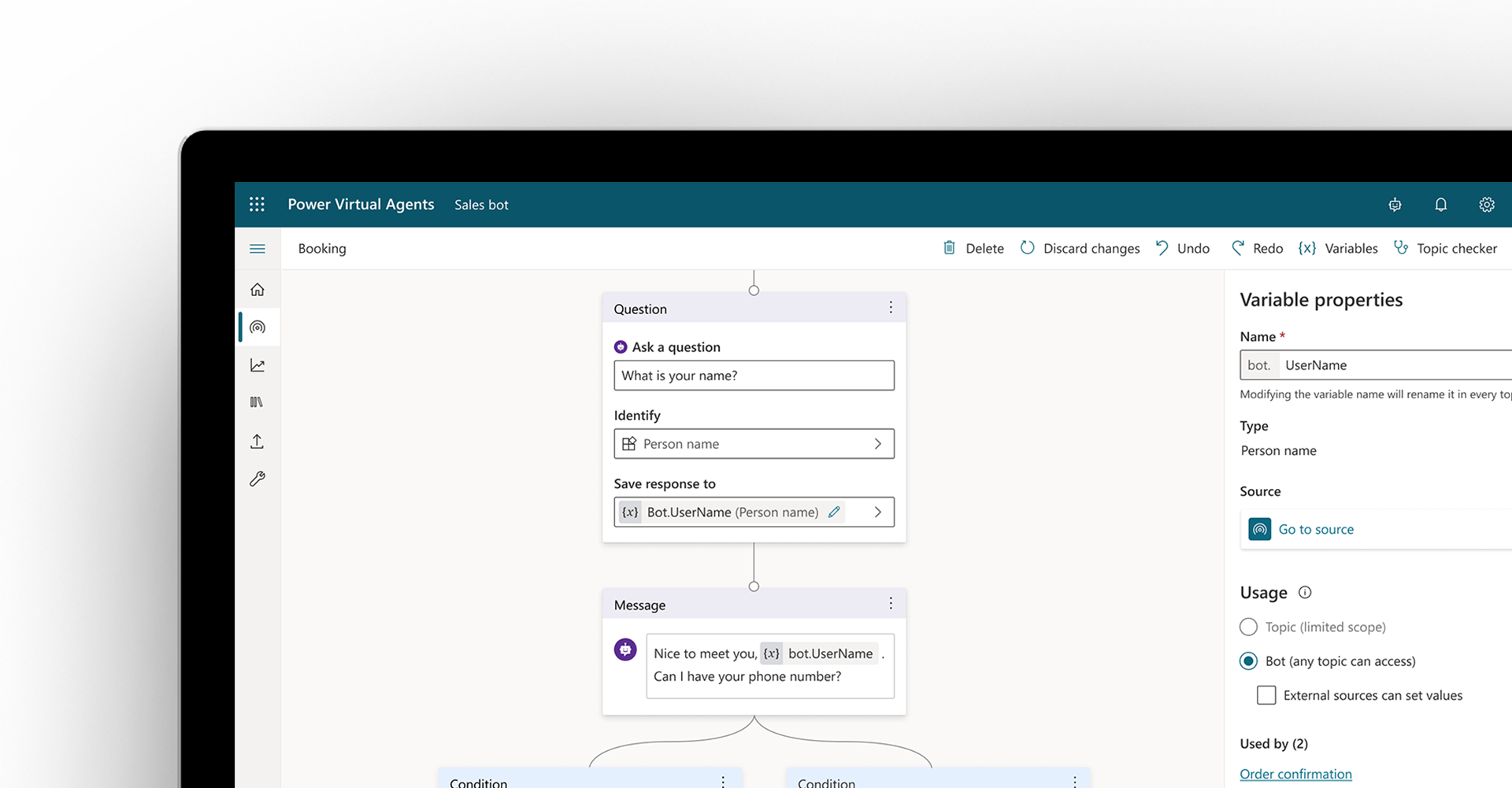
Task: Open Analytics chart icon in sidebar
Action: click(258, 365)
